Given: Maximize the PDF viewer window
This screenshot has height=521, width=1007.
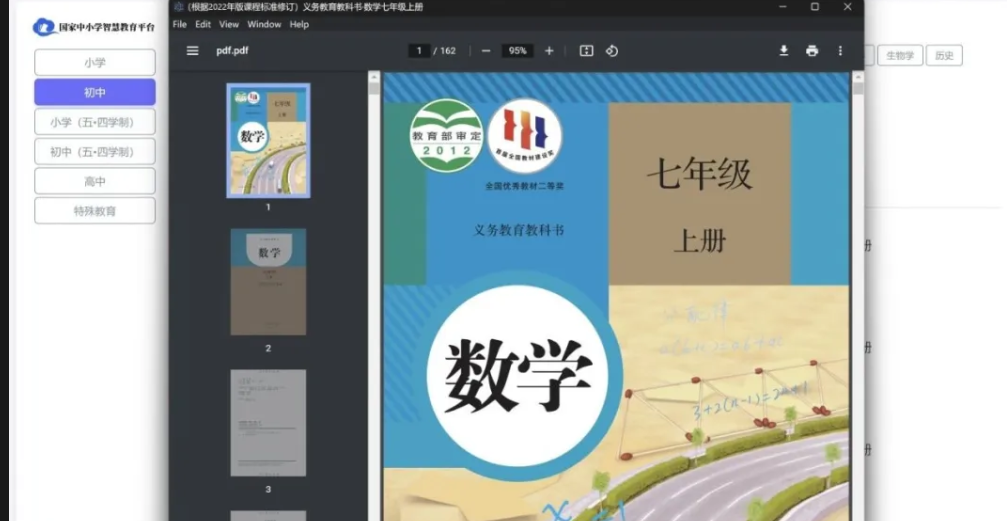Looking at the screenshot, I should 815,7.
